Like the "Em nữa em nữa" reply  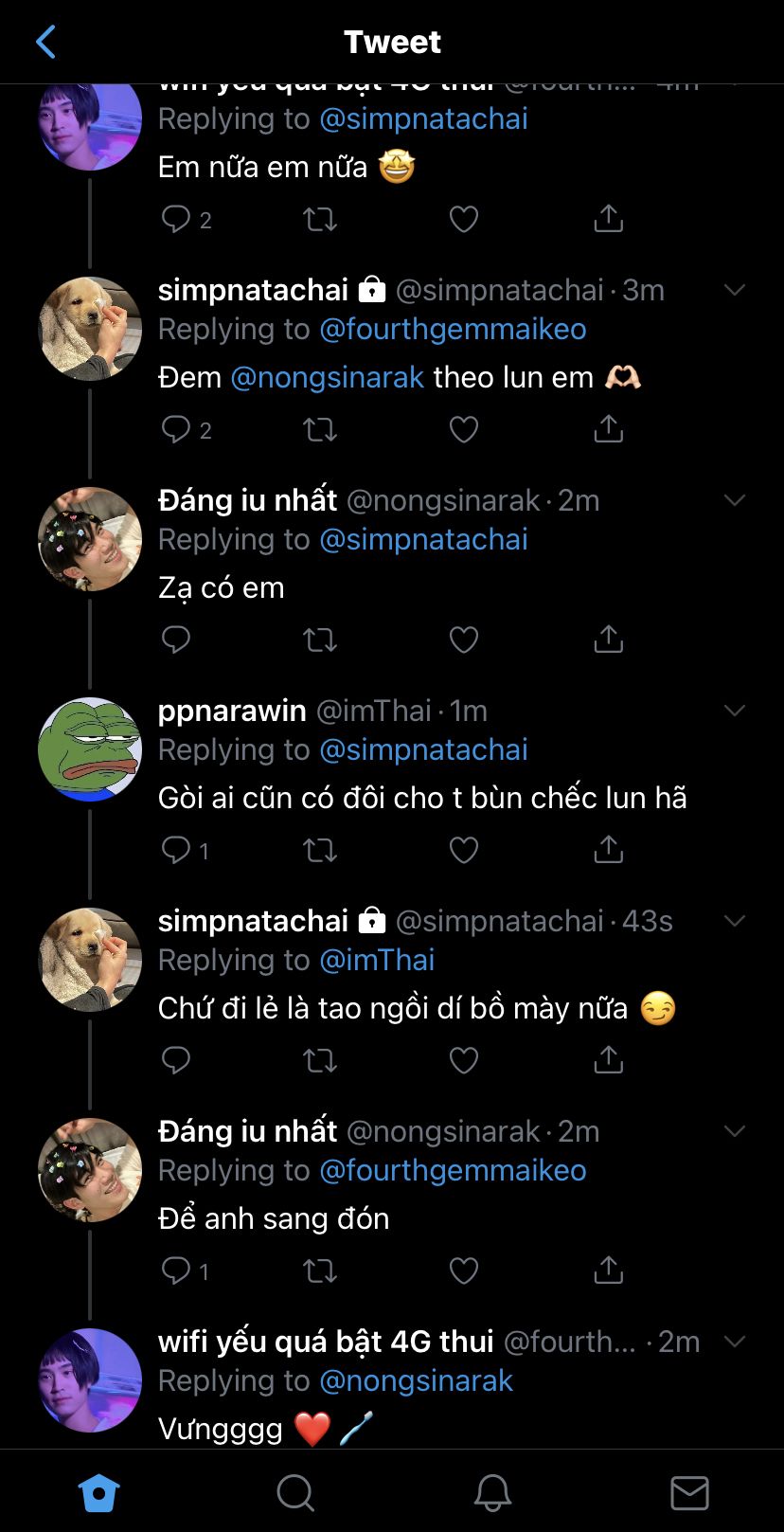tap(463, 220)
